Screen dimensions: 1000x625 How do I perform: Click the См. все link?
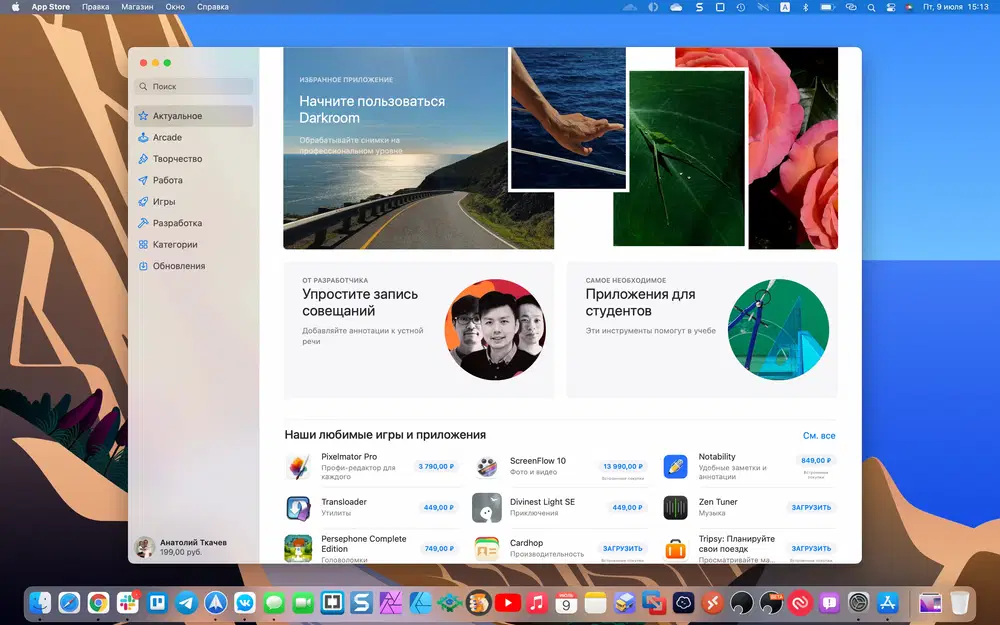click(x=819, y=436)
